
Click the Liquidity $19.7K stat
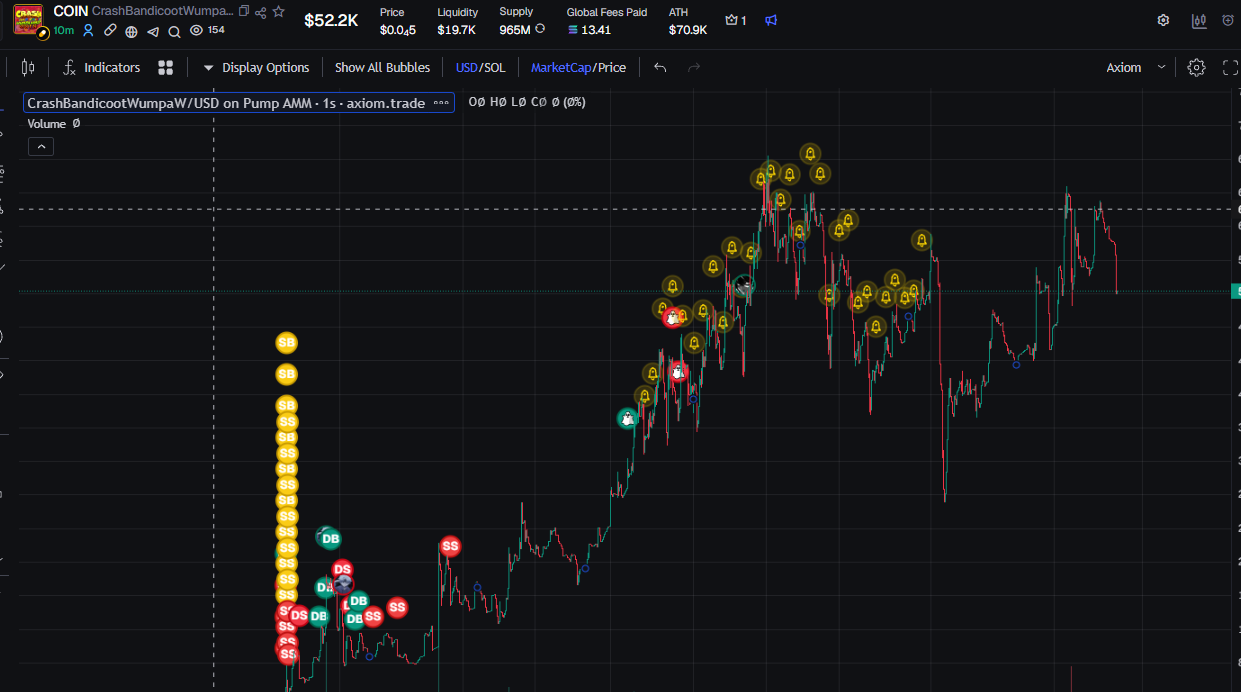pyautogui.click(x=457, y=21)
